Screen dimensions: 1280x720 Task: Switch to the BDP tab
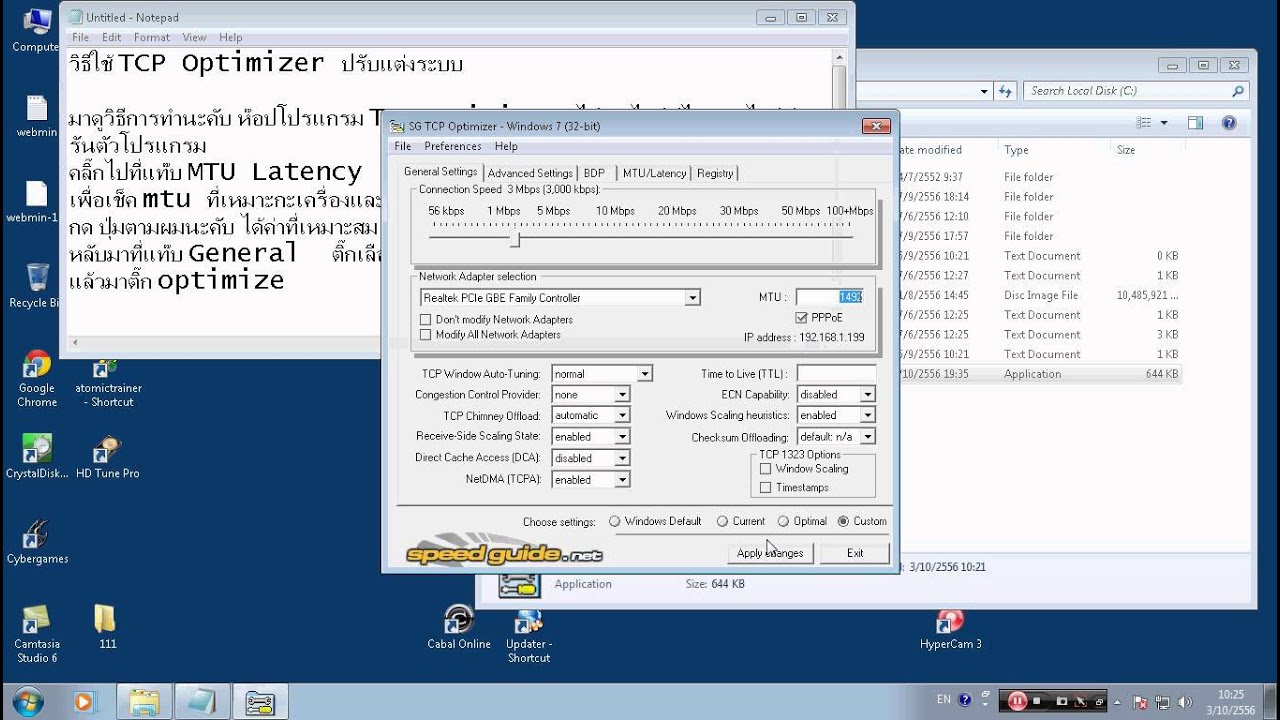tap(594, 173)
